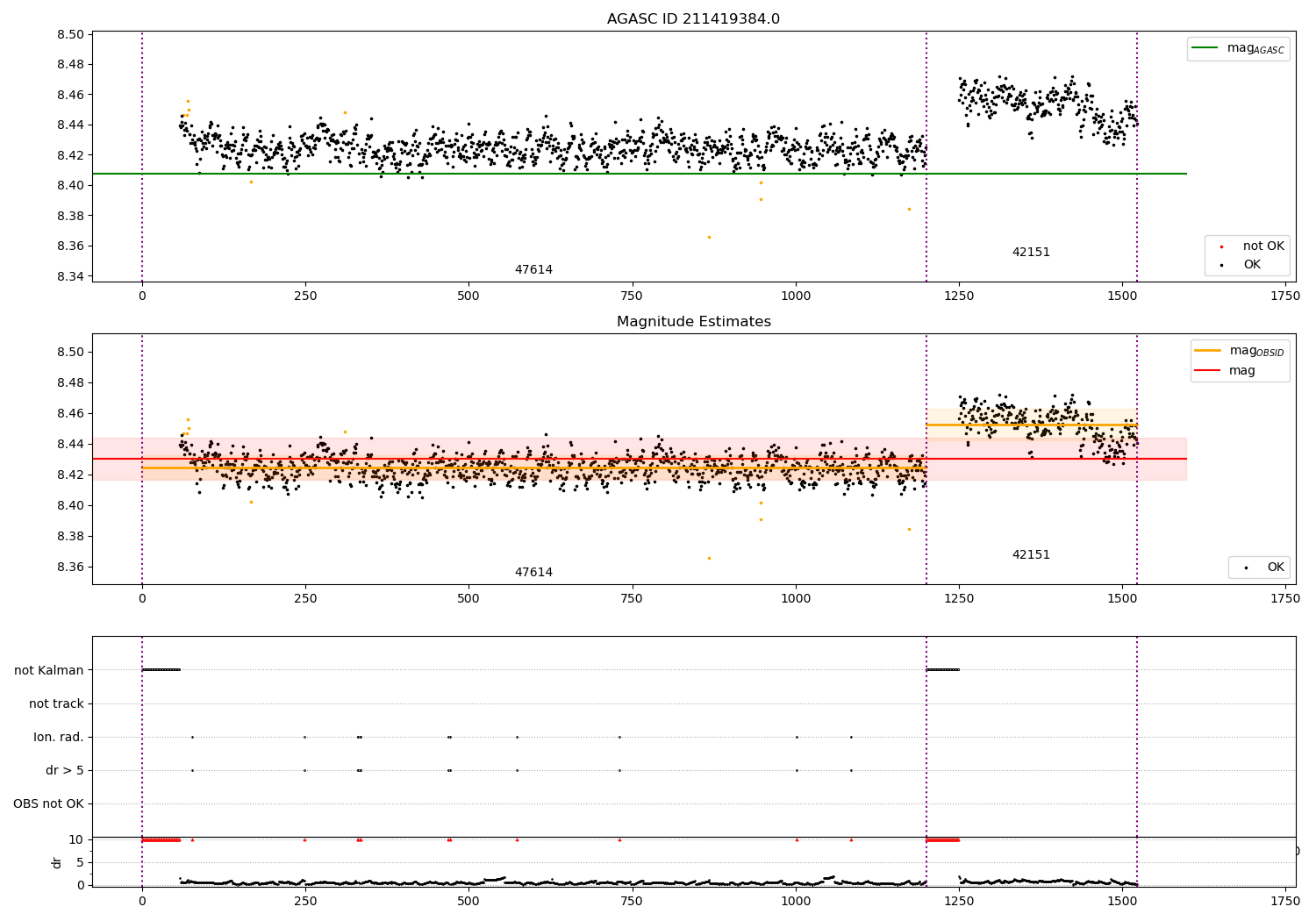Click the plot title "AGASC ID 211419384.0"
This screenshot has height=921, width=1316.
tap(693, 19)
